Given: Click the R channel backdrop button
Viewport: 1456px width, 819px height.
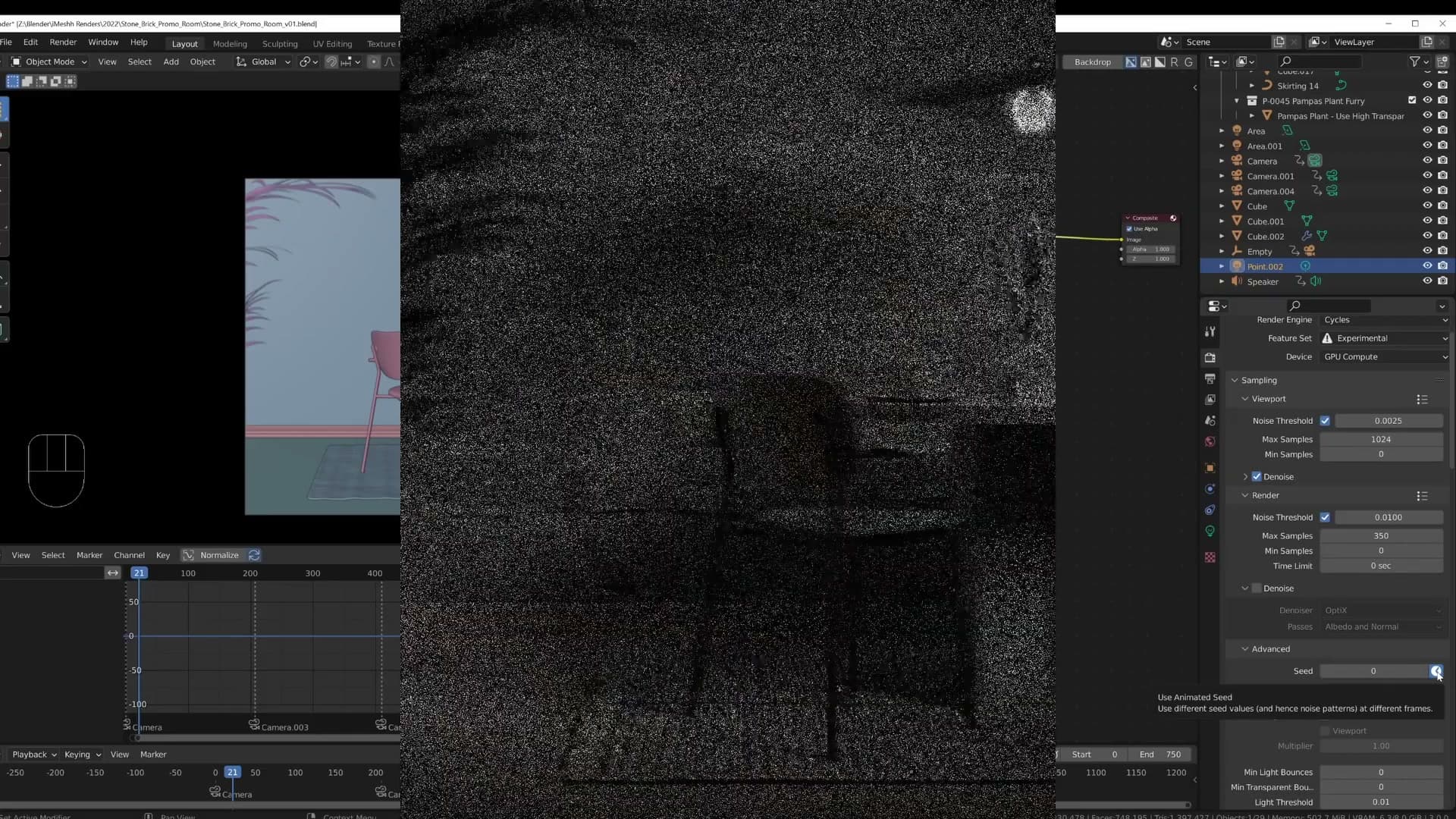Looking at the screenshot, I should tap(1174, 62).
